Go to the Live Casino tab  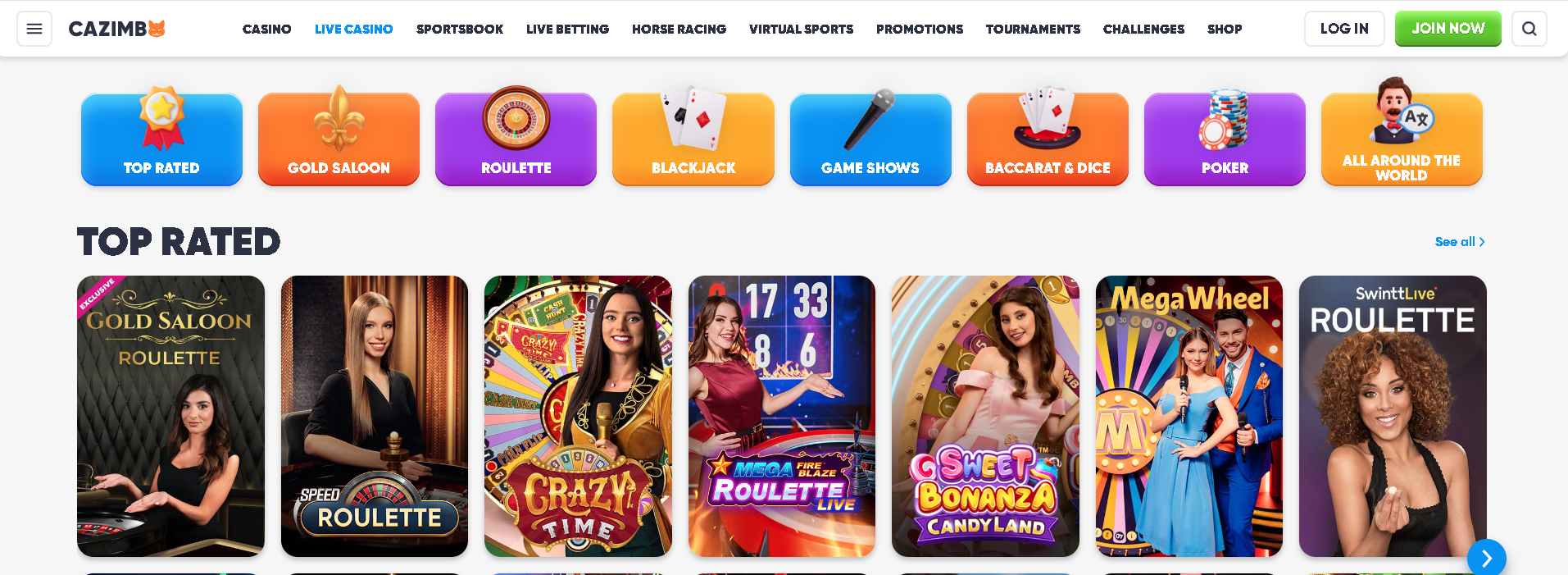click(354, 29)
